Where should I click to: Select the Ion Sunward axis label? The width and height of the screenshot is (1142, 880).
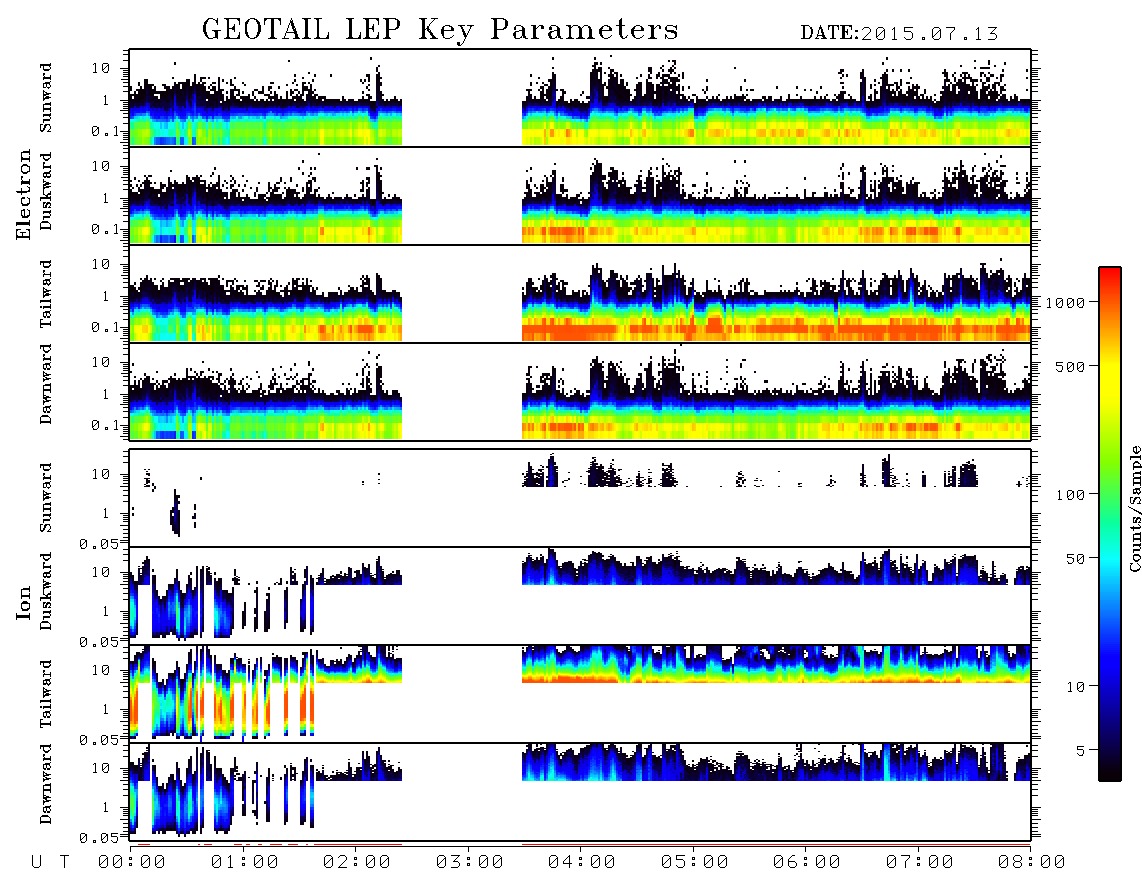(46, 498)
